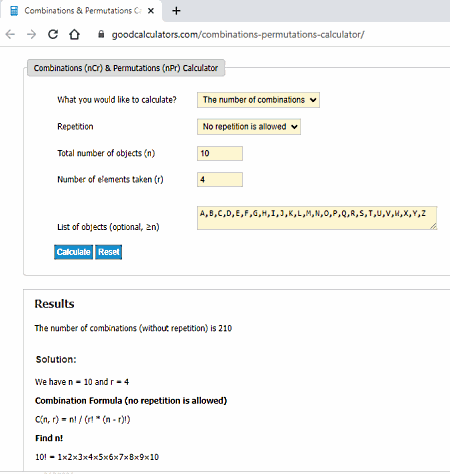Grab the textarea resize handle corner
This screenshot has height=474, width=450.
pyautogui.click(x=433, y=226)
